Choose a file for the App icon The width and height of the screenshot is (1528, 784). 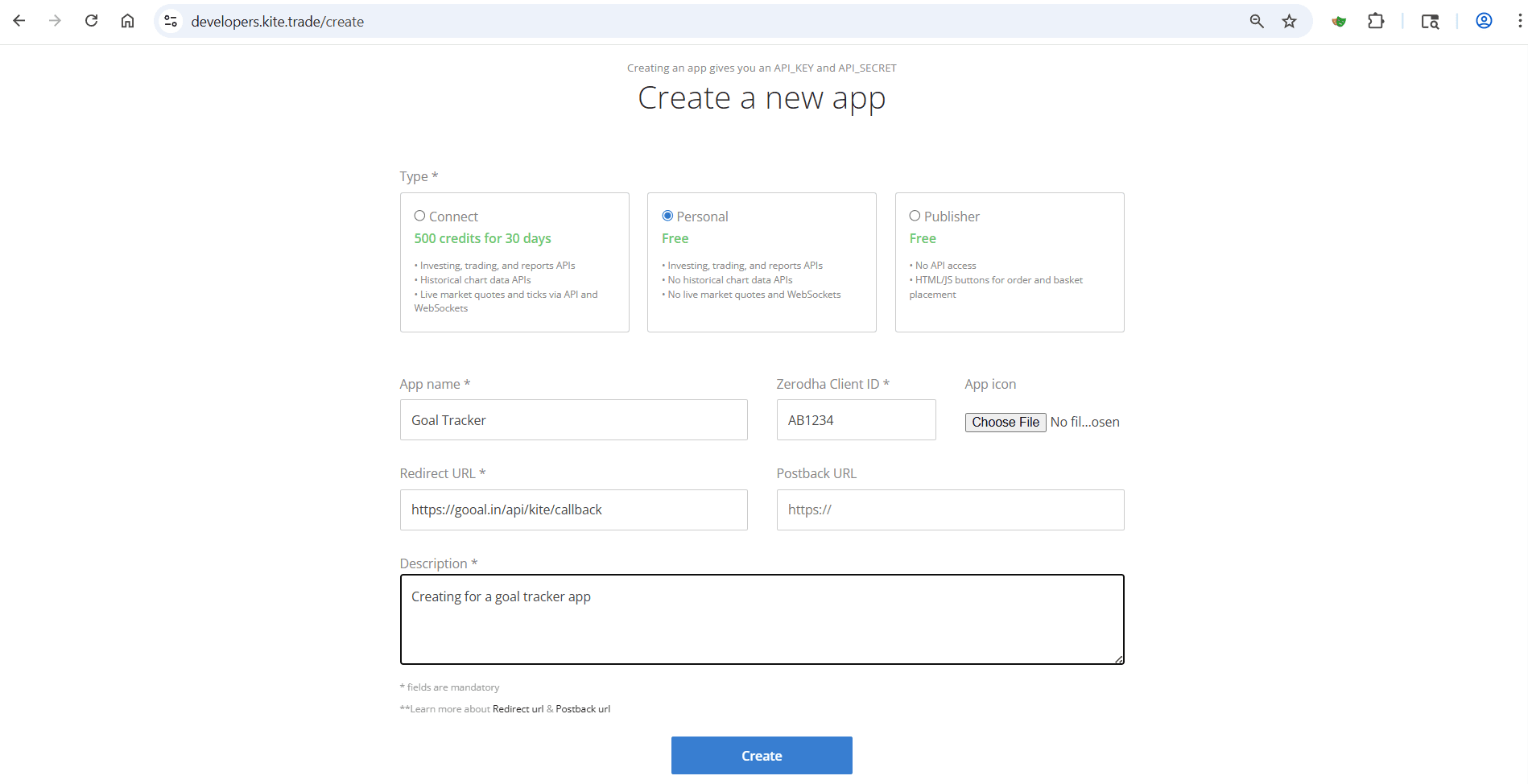point(1005,421)
